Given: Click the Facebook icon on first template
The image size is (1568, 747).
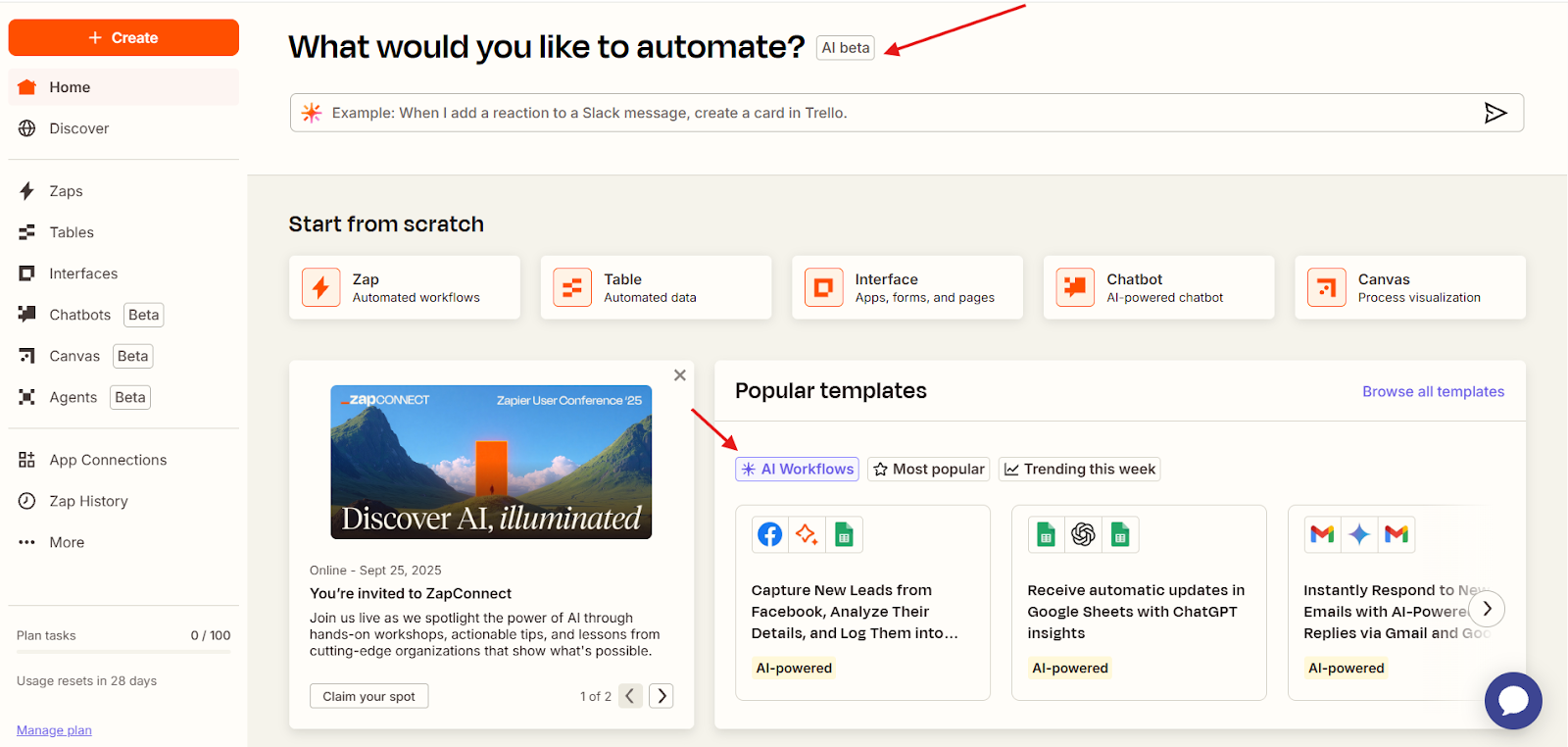Looking at the screenshot, I should coord(770,534).
